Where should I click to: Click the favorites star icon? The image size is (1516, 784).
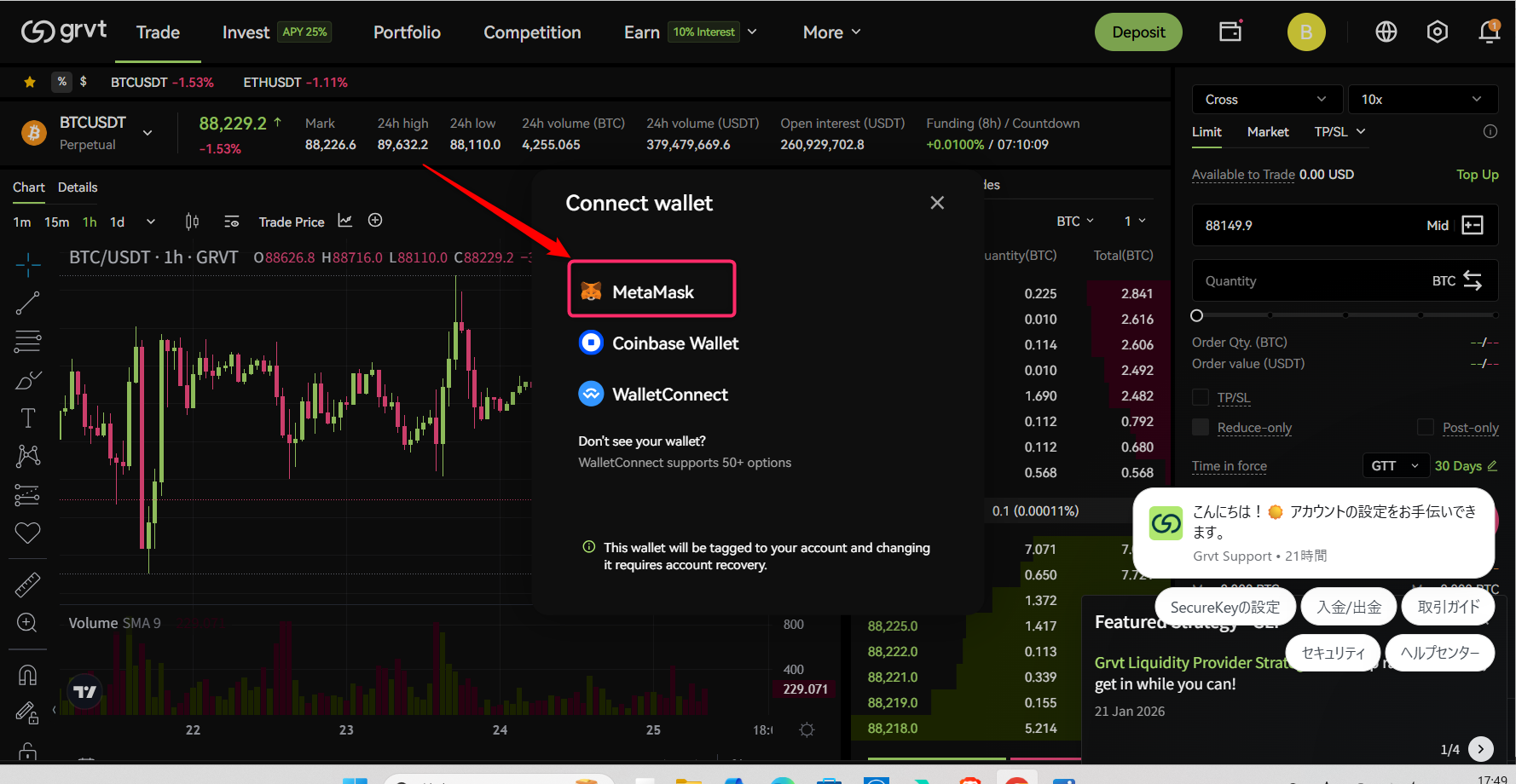pyautogui.click(x=30, y=82)
